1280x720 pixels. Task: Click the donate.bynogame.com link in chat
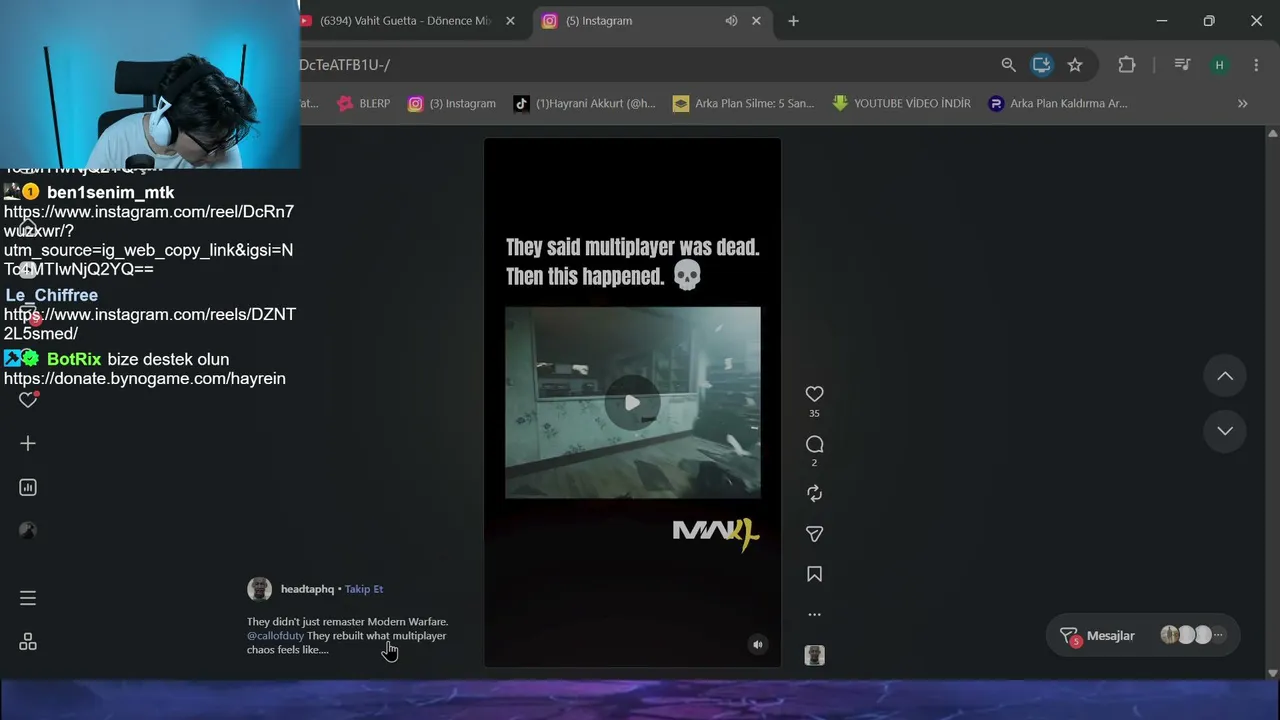[x=145, y=379]
